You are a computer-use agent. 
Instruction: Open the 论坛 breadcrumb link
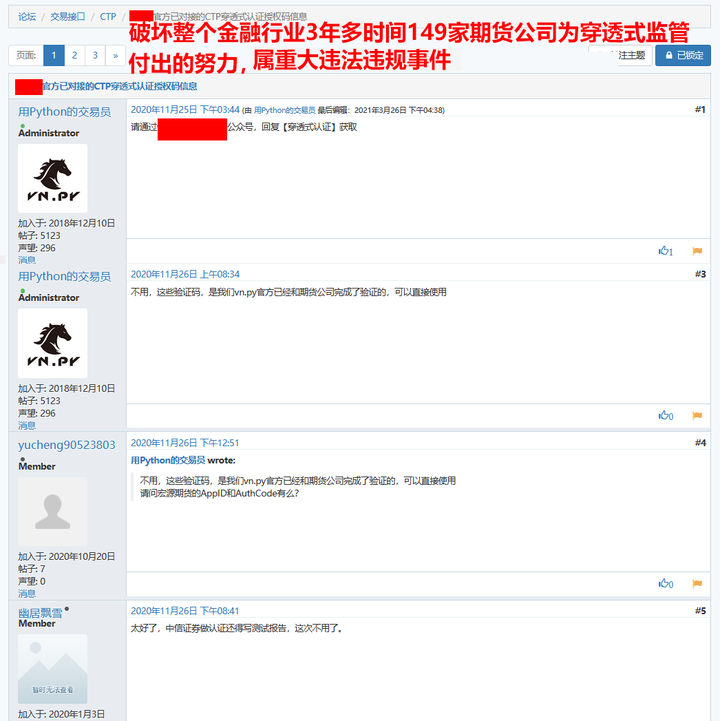click(27, 17)
